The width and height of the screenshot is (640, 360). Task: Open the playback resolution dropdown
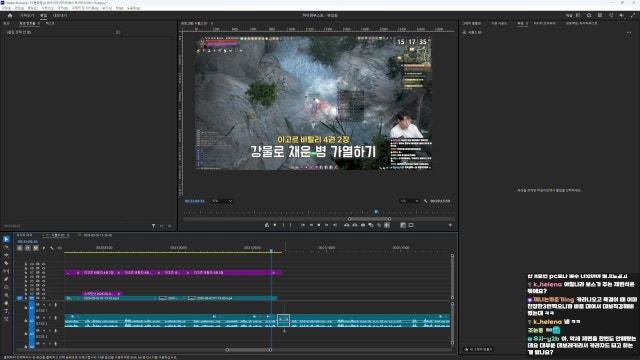pyautogui.click(x=409, y=201)
